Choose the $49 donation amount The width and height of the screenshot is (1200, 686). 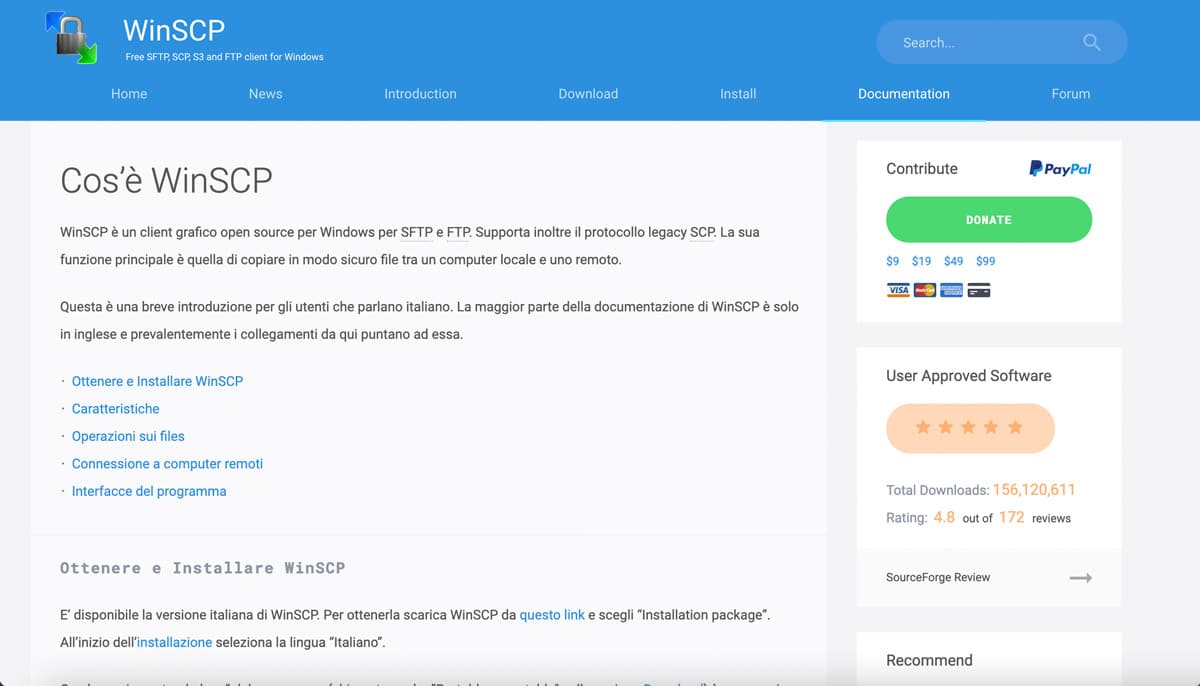[x=953, y=261]
